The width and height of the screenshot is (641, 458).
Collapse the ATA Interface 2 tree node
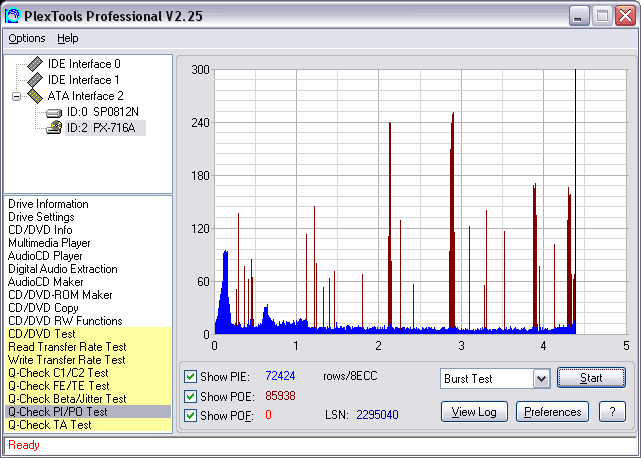point(16,97)
